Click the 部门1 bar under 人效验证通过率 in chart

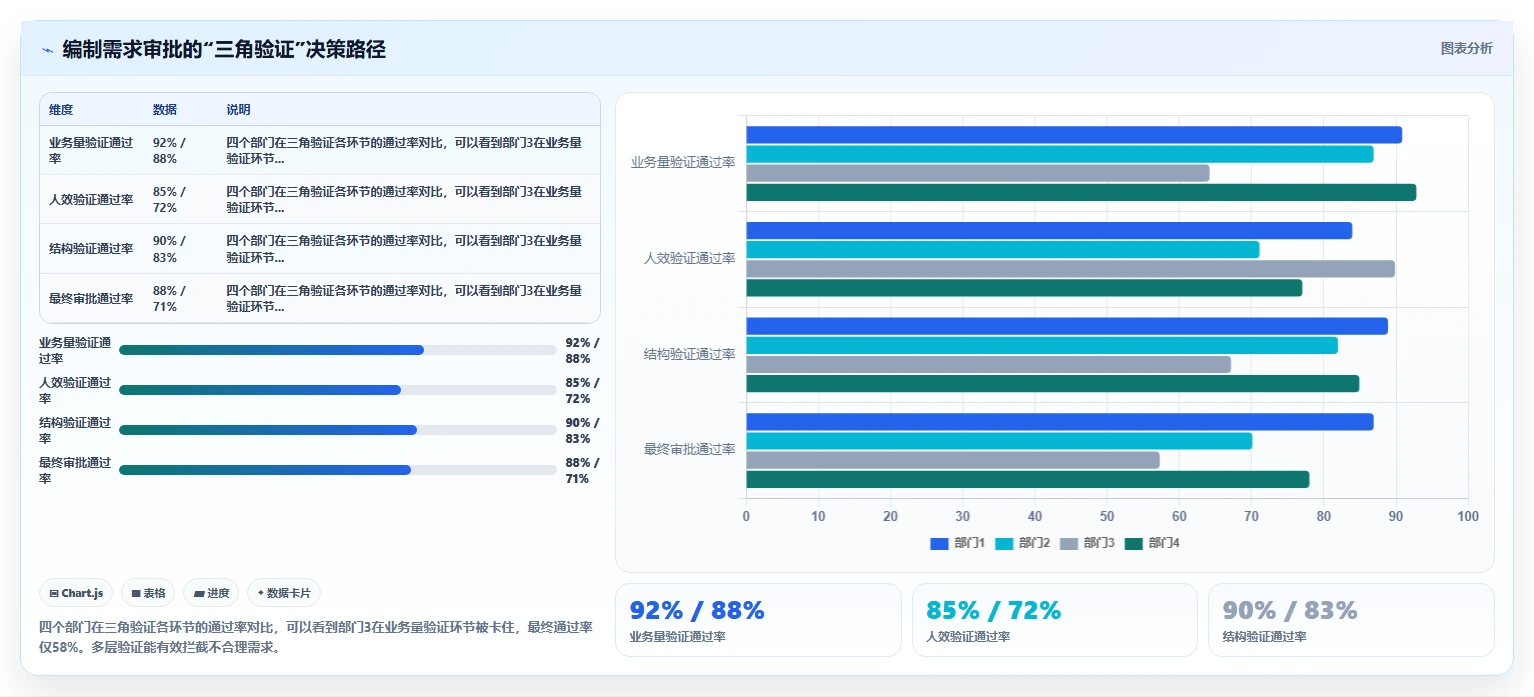[x=1049, y=231]
